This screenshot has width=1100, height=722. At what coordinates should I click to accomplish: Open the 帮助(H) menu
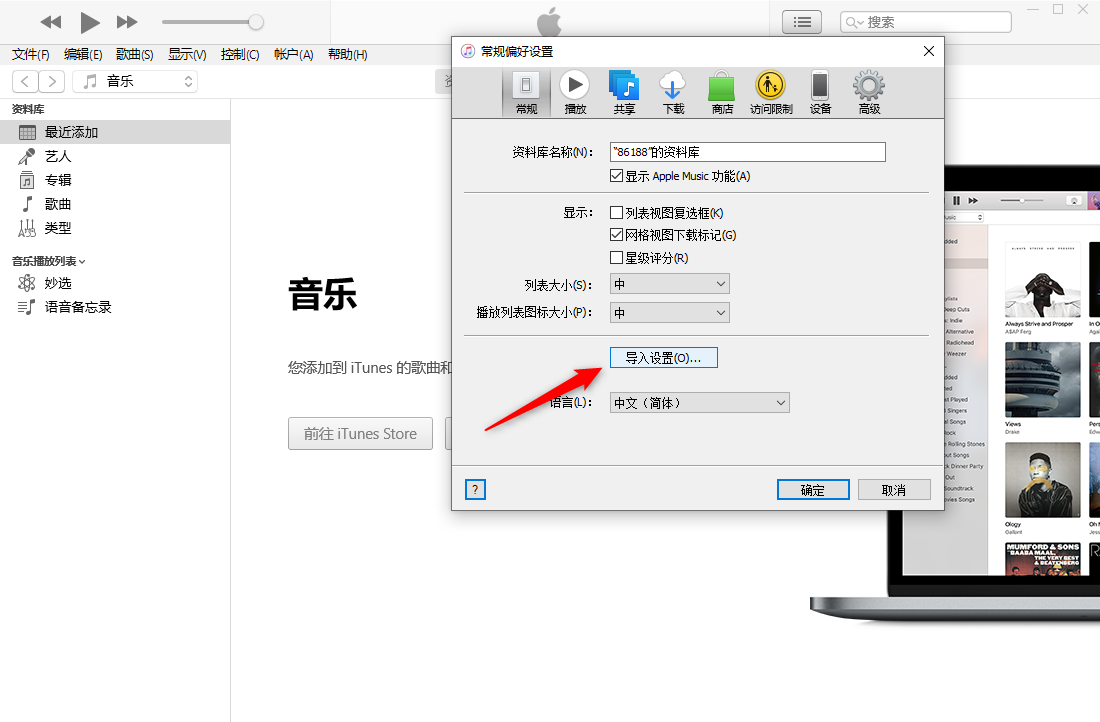[x=348, y=55]
